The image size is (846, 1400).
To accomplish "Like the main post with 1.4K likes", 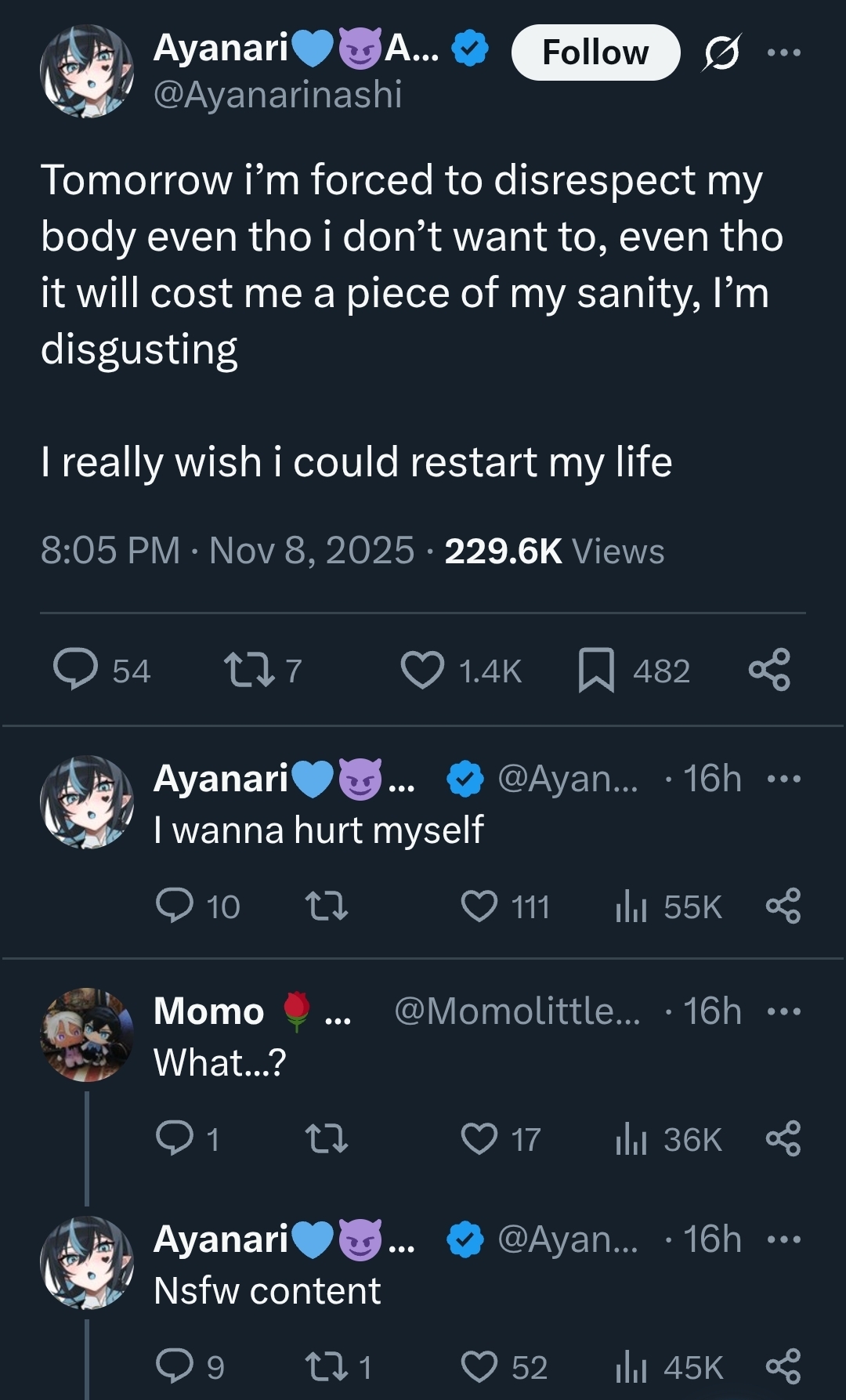I will (422, 671).
